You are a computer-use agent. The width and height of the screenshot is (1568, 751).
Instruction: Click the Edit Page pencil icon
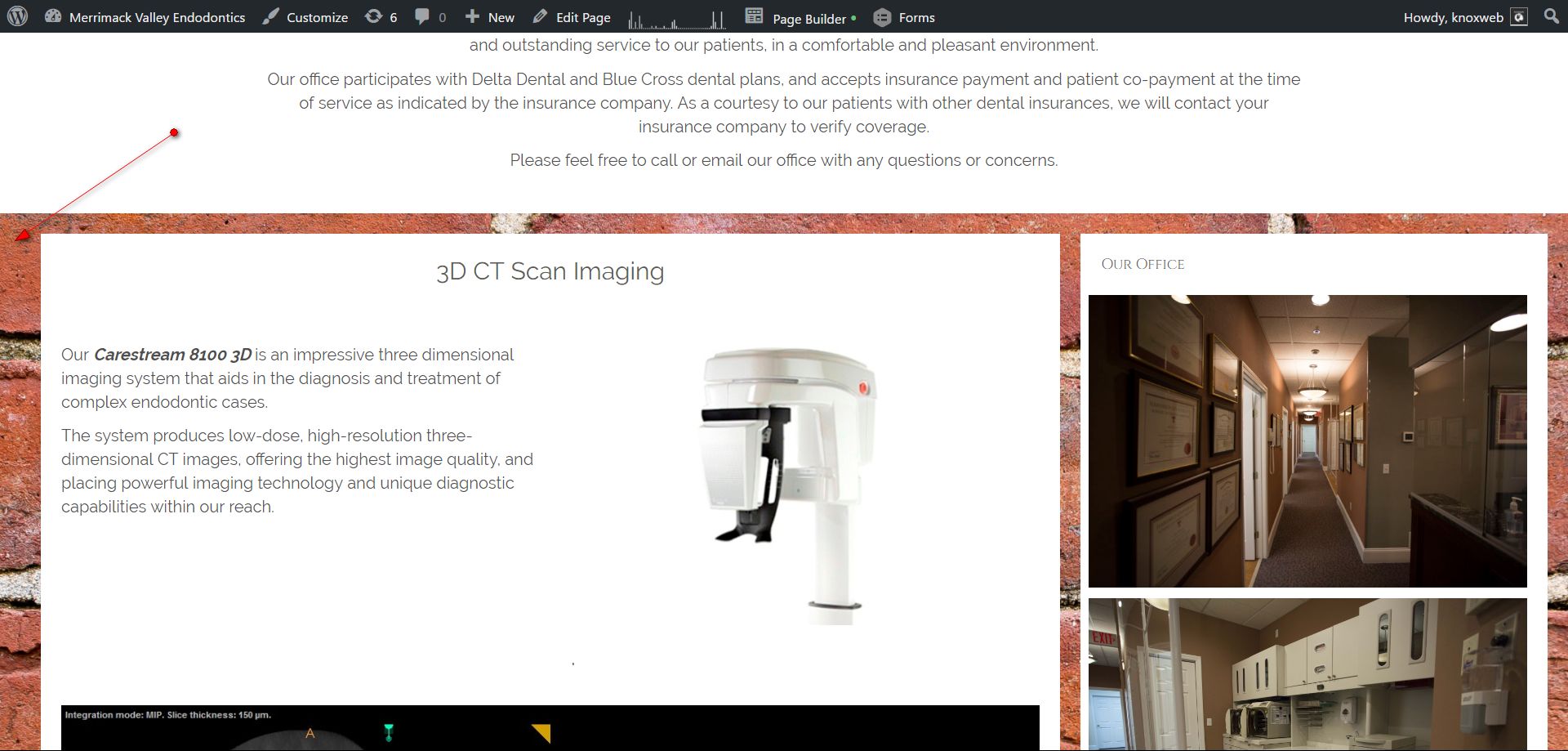click(540, 16)
